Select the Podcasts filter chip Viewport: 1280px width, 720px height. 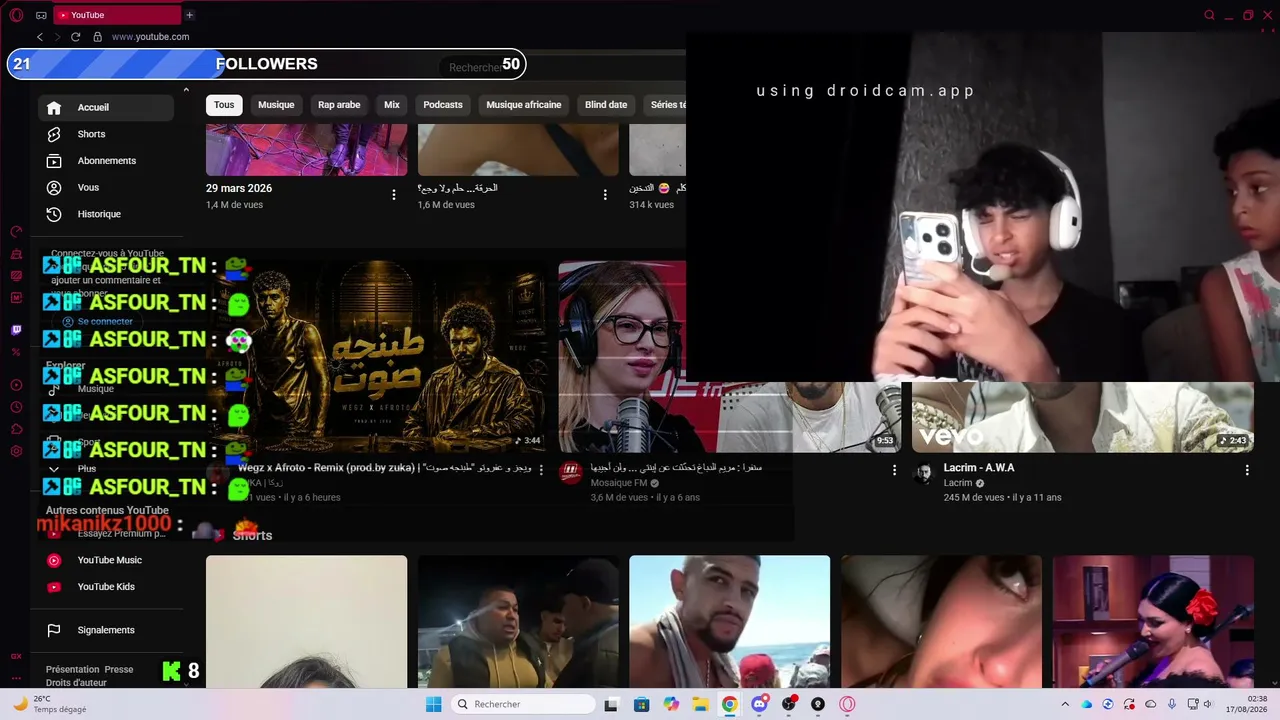(x=443, y=105)
